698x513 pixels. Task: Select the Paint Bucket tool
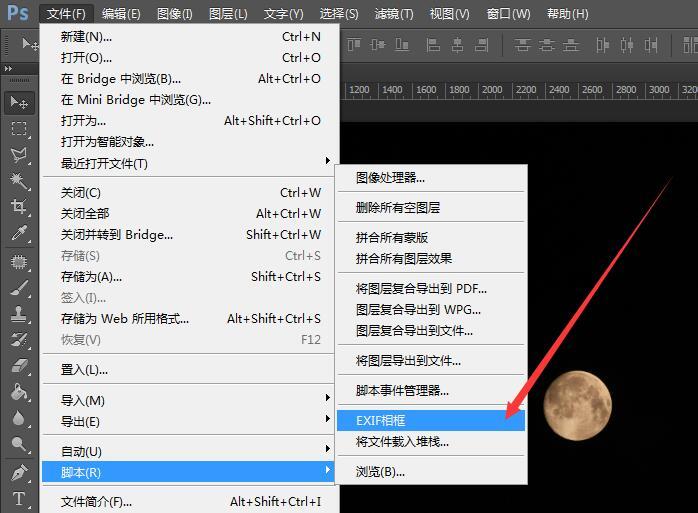coord(19,392)
